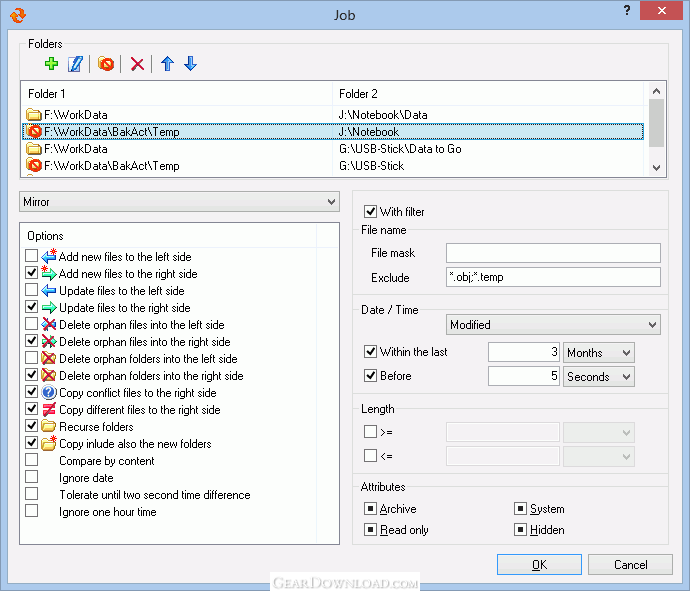Click the update-files-left blue arrow icon
690x591 pixels.
[49, 290]
